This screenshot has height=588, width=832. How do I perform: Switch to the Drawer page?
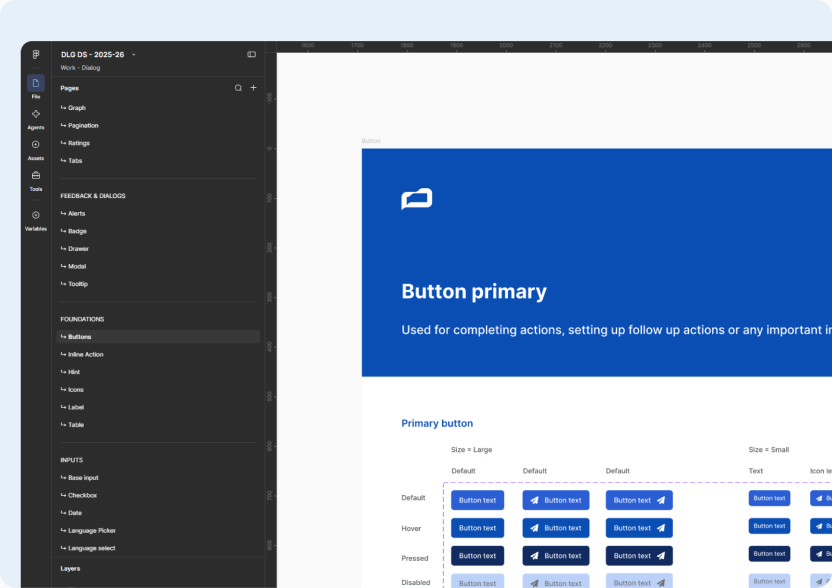(158, 248)
